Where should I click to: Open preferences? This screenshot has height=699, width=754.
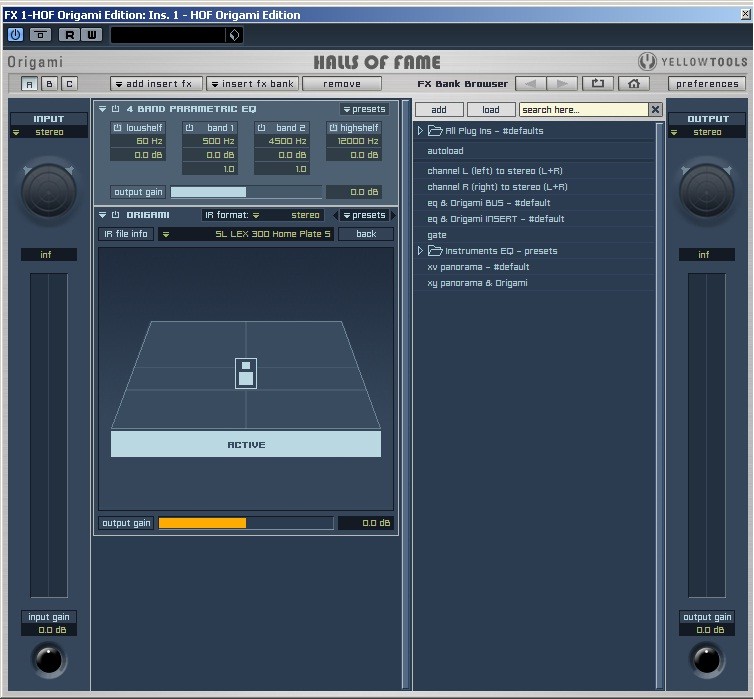coord(707,84)
